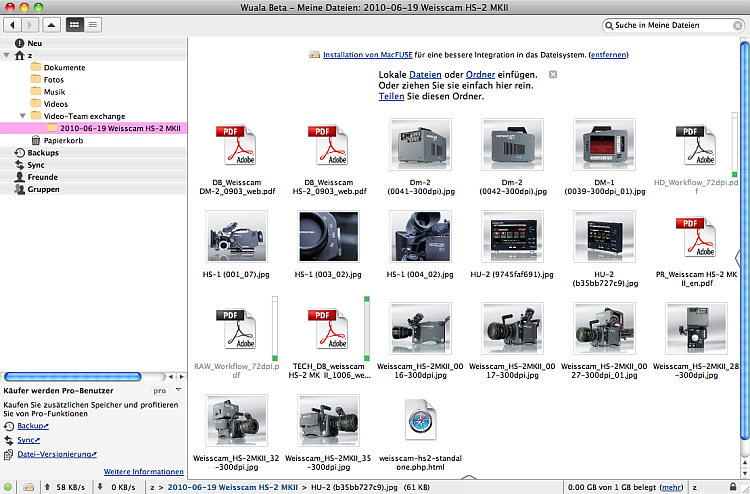Image resolution: width=750 pixels, height=494 pixels.
Task: Select HS-1 (001_07).jpg thumbnail
Action: click(236, 236)
